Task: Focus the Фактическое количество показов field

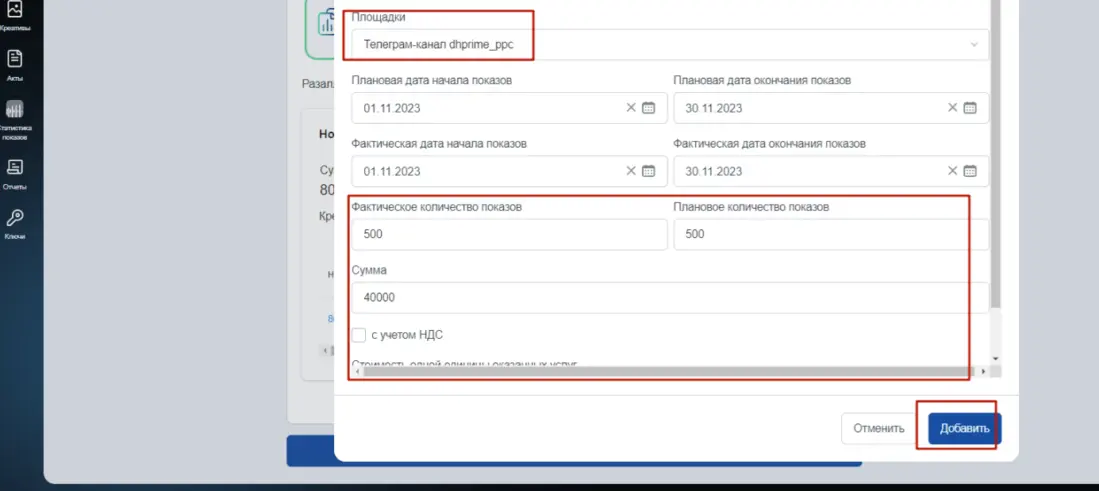Action: [x=510, y=235]
